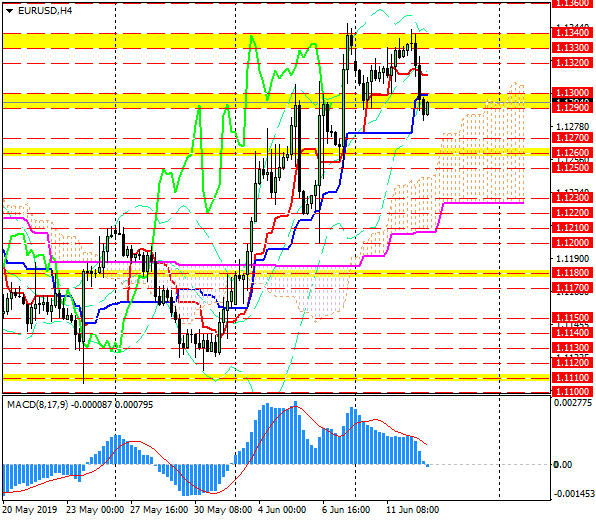Screen dimensions: 596x521
Task: Click the 1.13600 top price label
Action: [x=572, y=3]
